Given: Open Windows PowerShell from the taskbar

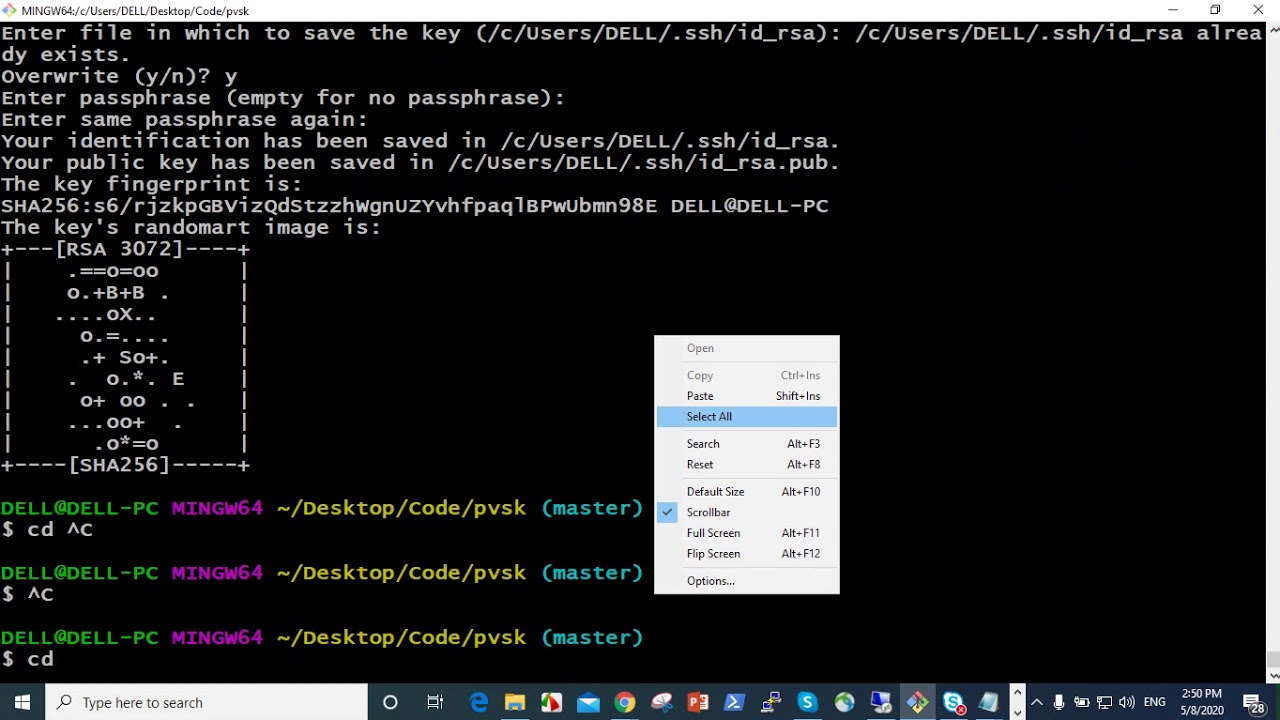Looking at the screenshot, I should 733,702.
